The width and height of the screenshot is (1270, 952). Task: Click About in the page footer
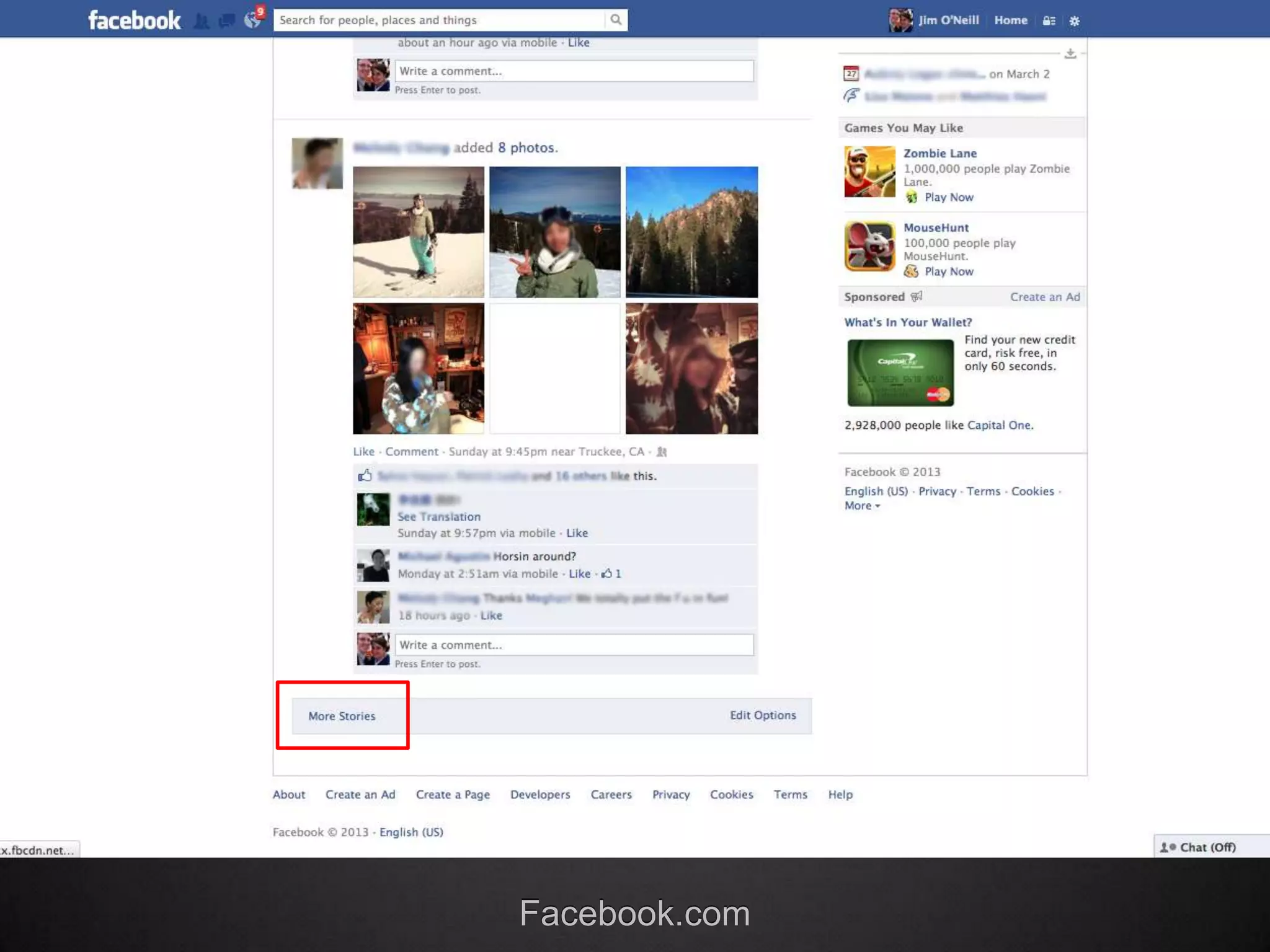coord(289,795)
